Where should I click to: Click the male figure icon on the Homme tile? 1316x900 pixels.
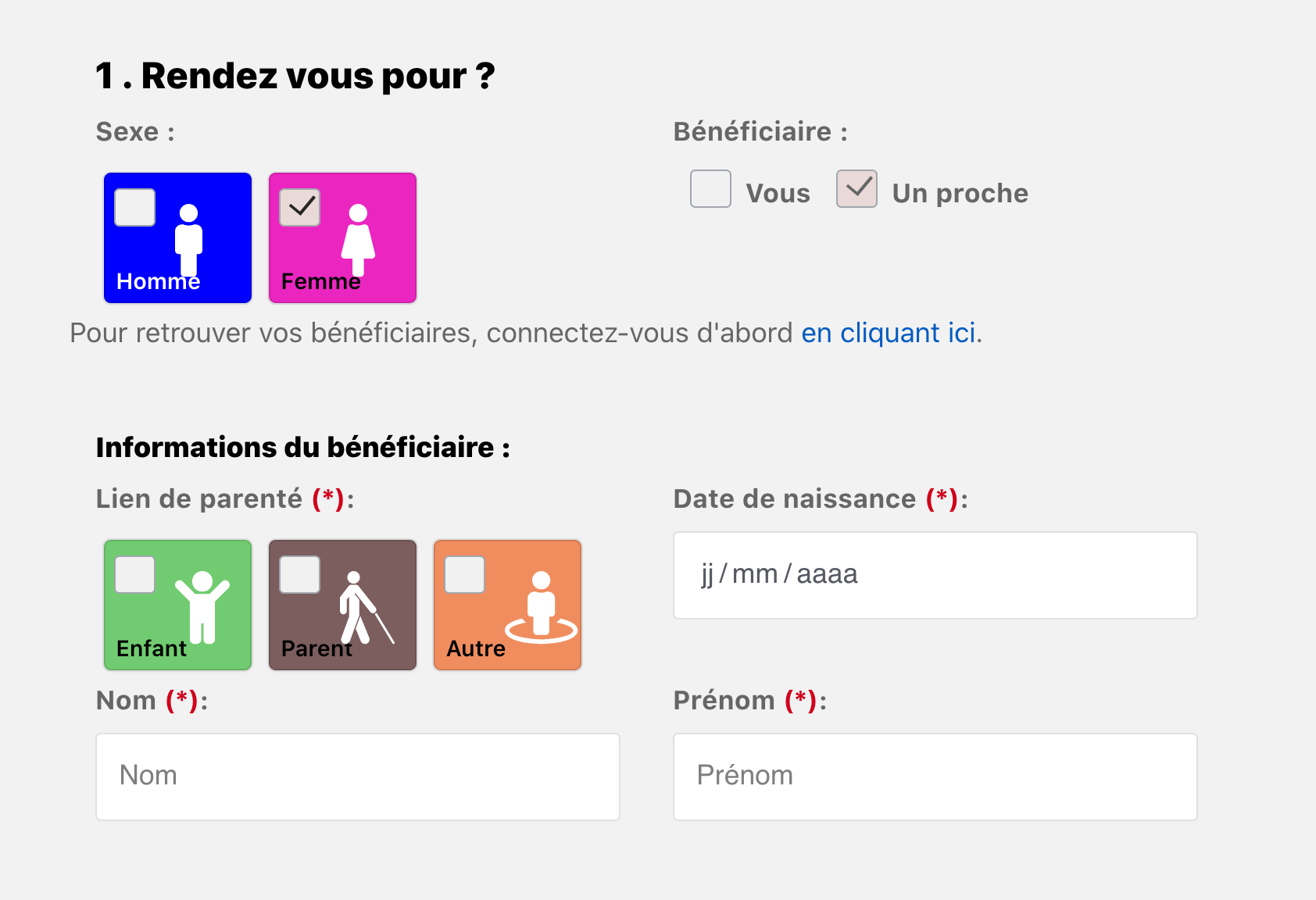pos(188,238)
